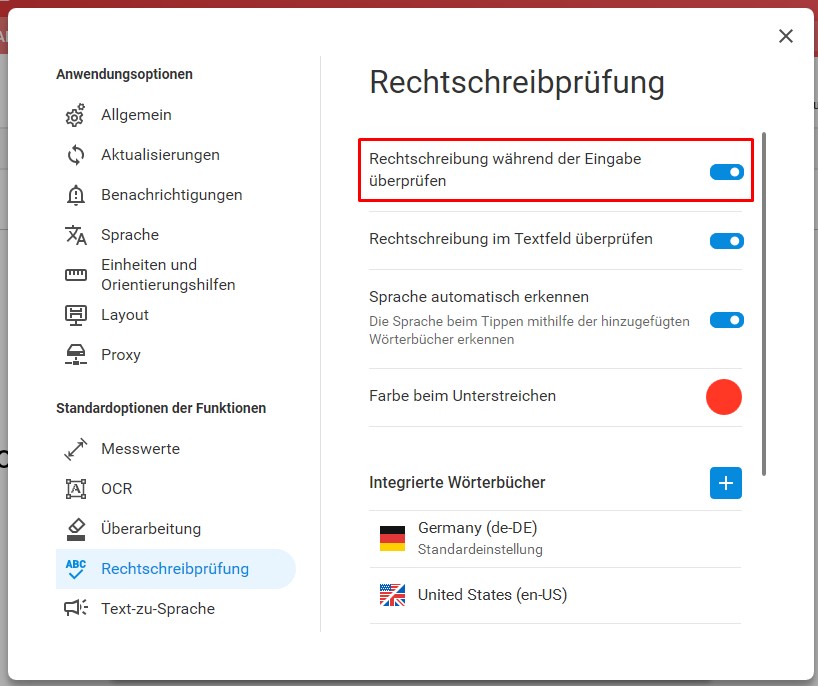Viewport: 818px width, 686px height.
Task: Click the Allgemein gear icon
Action: [76, 115]
